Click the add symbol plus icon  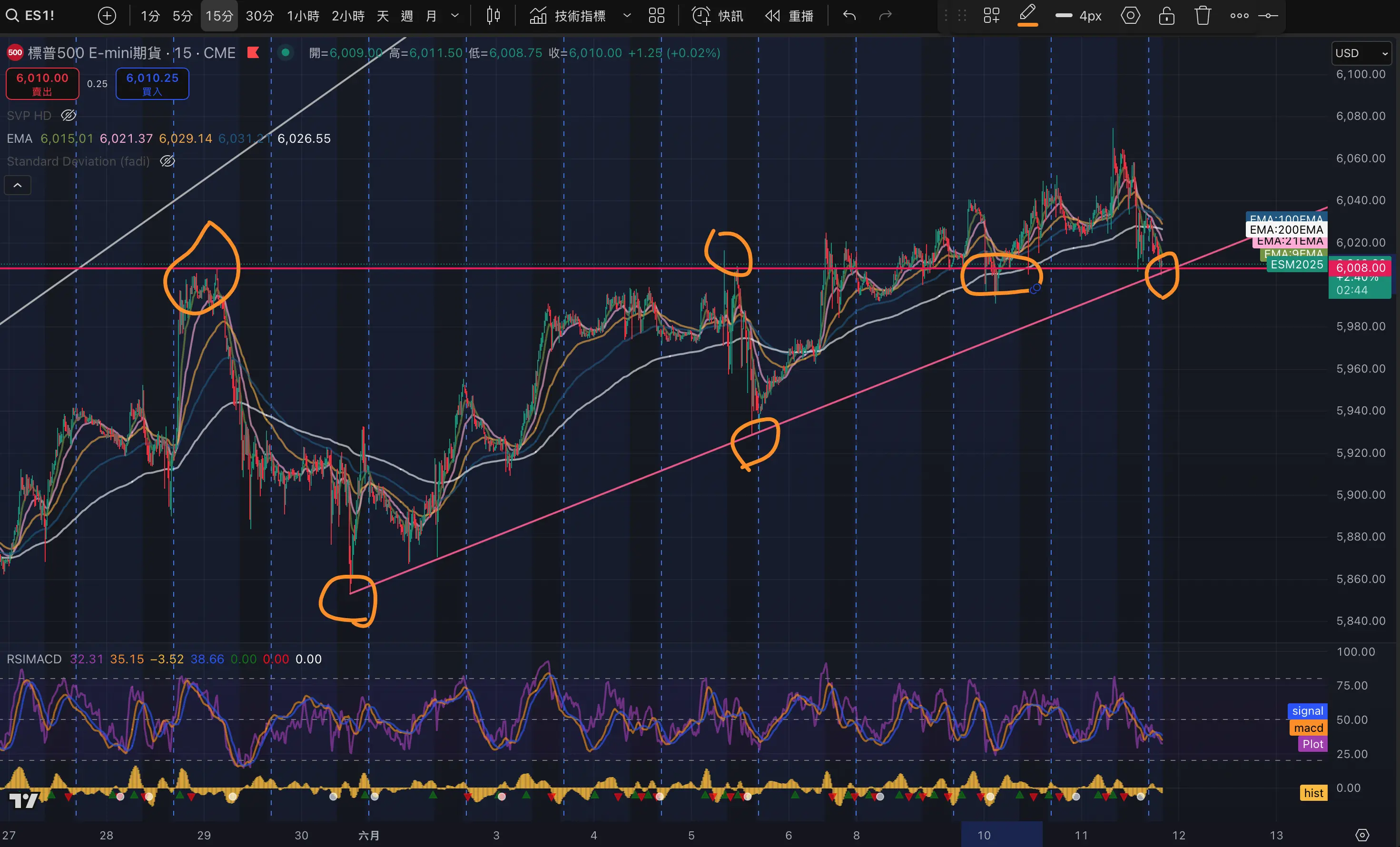click(x=107, y=15)
